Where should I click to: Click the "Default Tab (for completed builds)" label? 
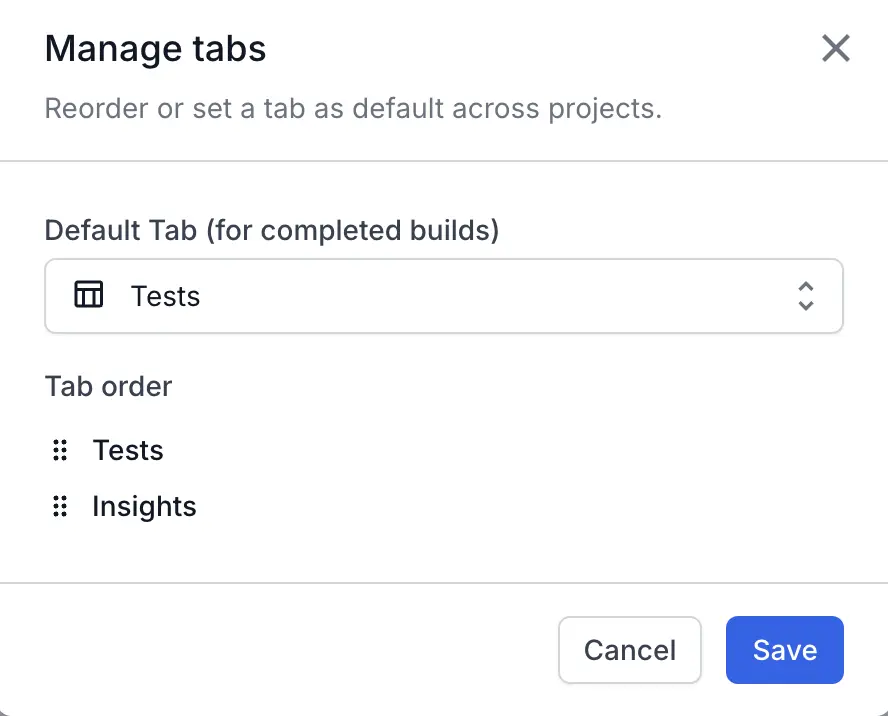(x=272, y=231)
